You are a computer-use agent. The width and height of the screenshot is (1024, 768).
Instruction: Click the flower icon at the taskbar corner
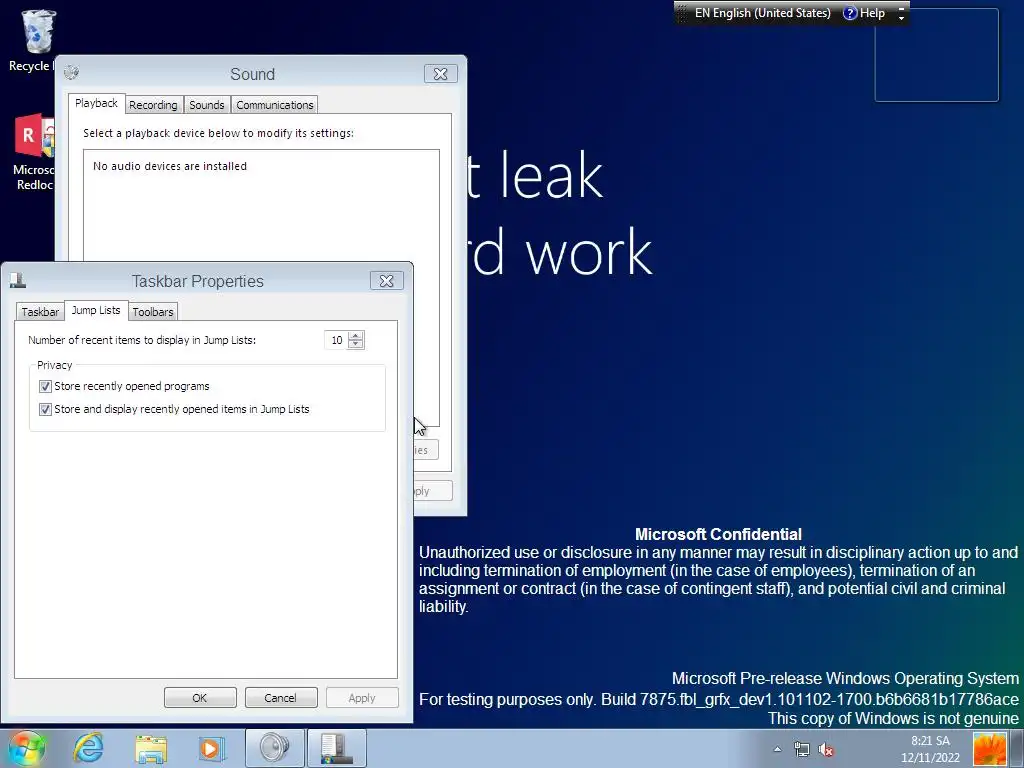point(990,748)
